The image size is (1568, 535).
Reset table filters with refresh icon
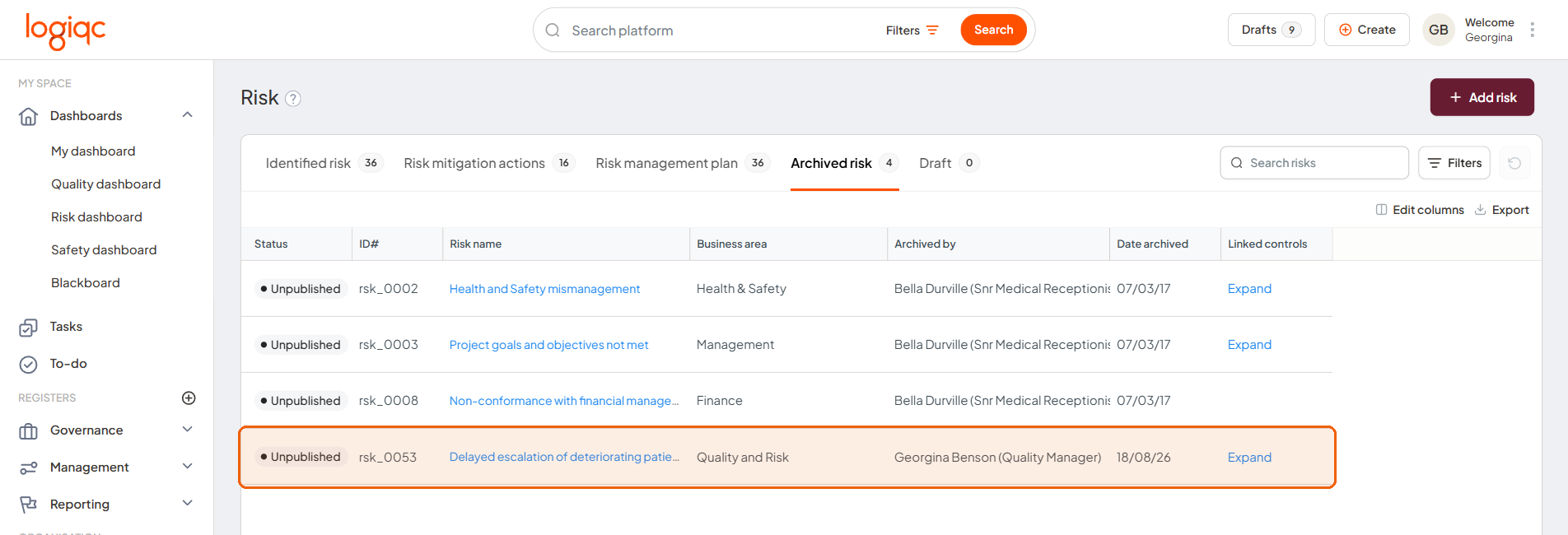(1514, 163)
